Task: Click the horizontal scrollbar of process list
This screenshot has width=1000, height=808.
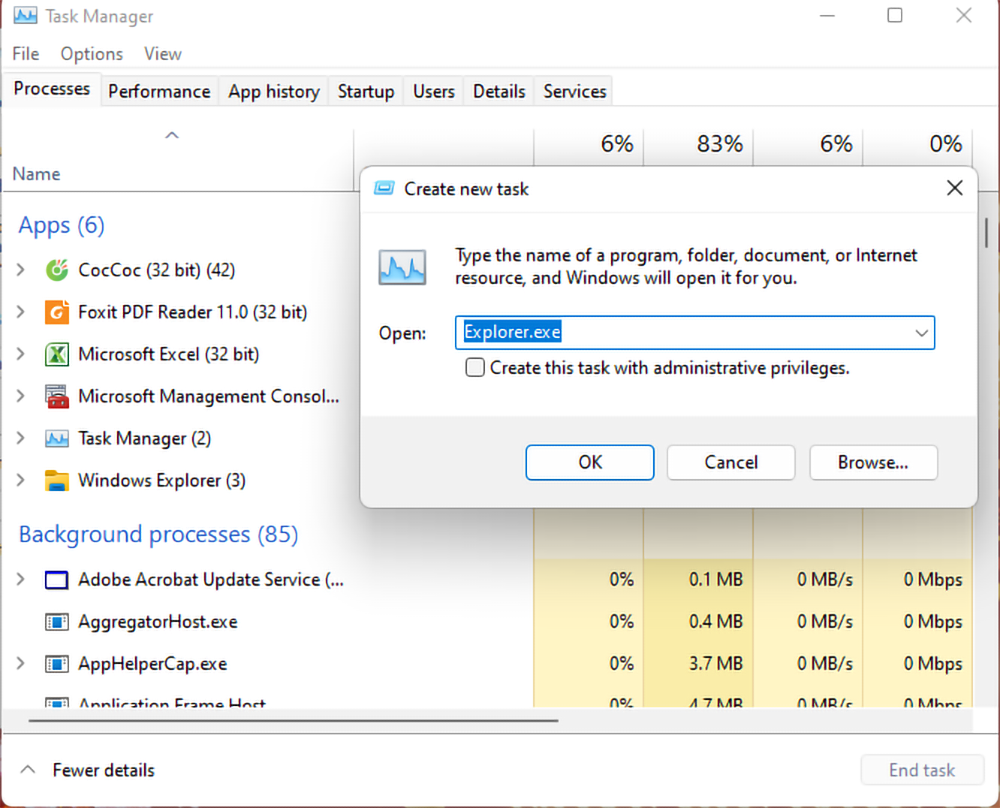Action: pyautogui.click(x=293, y=721)
